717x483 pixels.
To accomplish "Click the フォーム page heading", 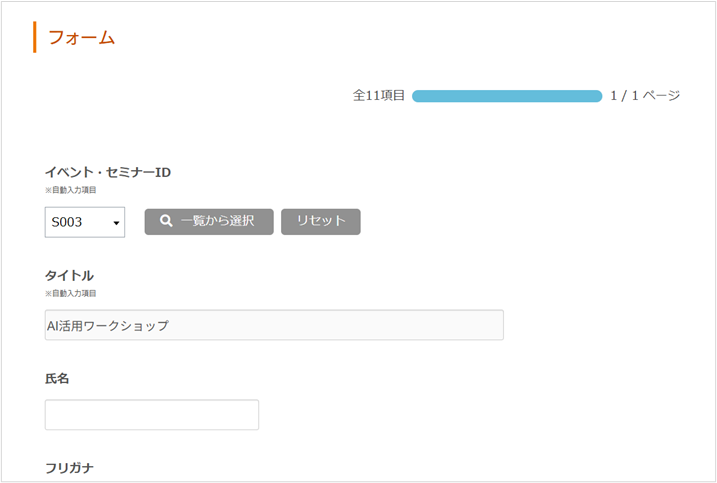I will click(82, 38).
